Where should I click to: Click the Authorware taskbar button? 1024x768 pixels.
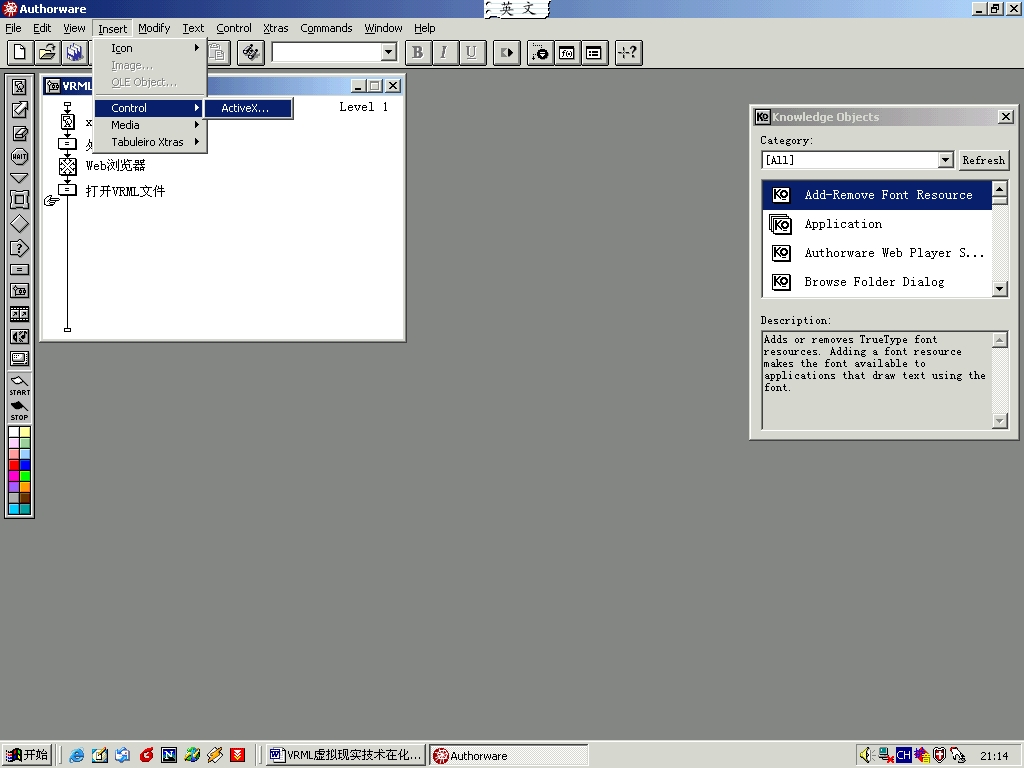(509, 755)
